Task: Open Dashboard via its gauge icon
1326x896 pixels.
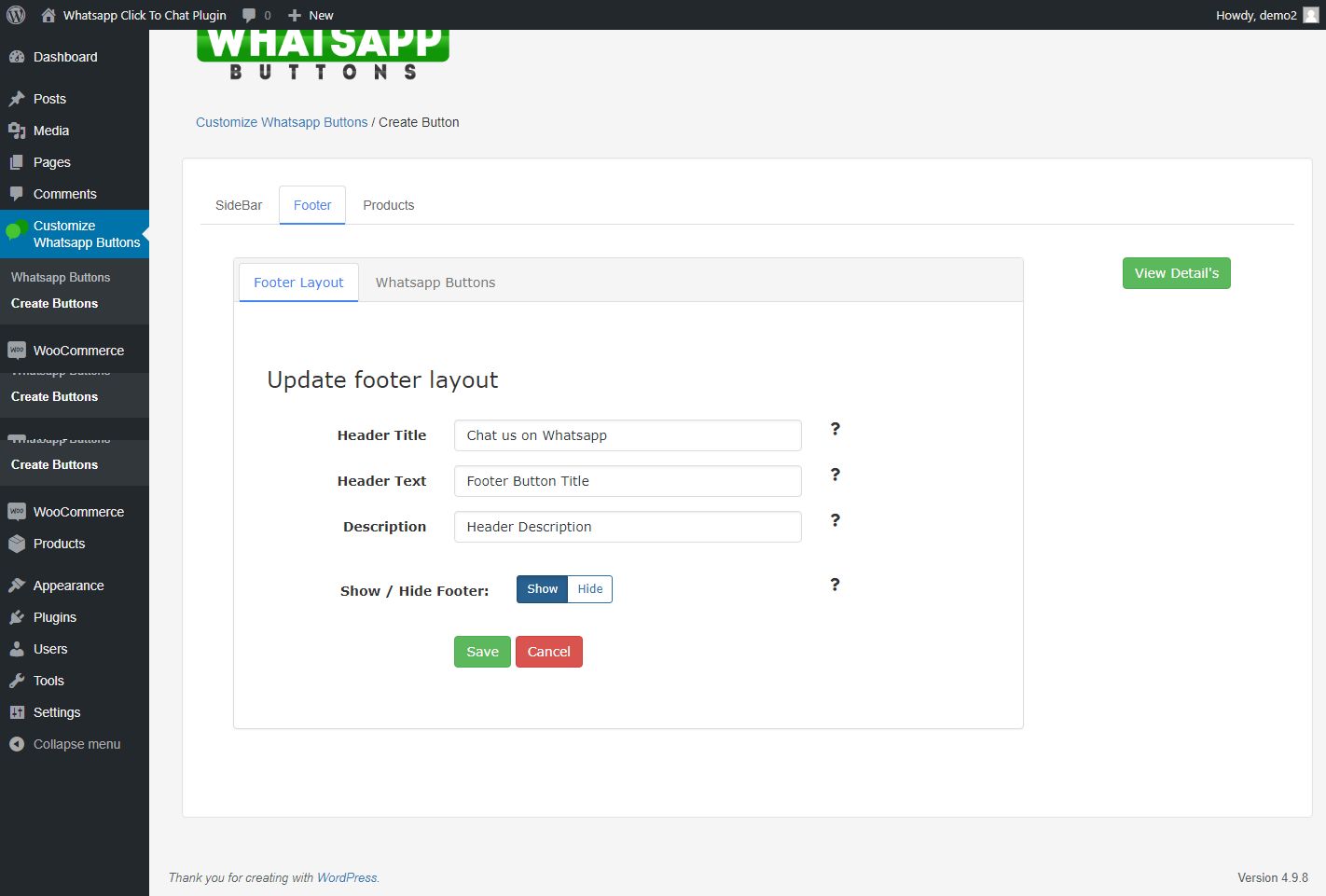Action: [x=17, y=57]
